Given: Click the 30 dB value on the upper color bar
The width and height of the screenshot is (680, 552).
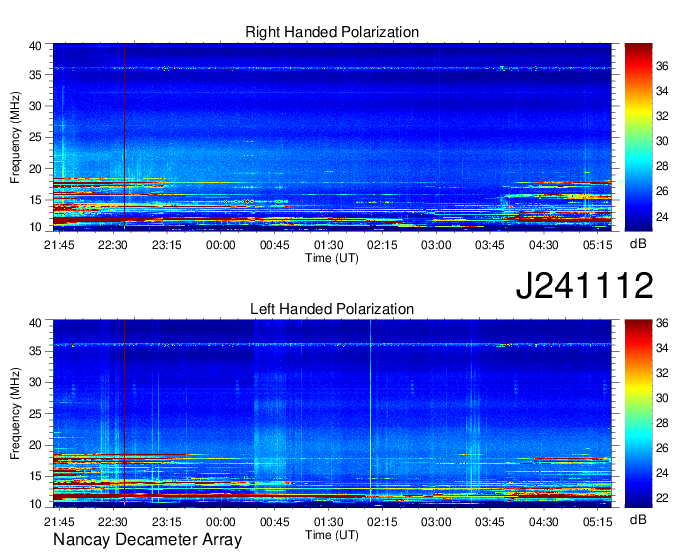Looking at the screenshot, I should pos(662,141).
